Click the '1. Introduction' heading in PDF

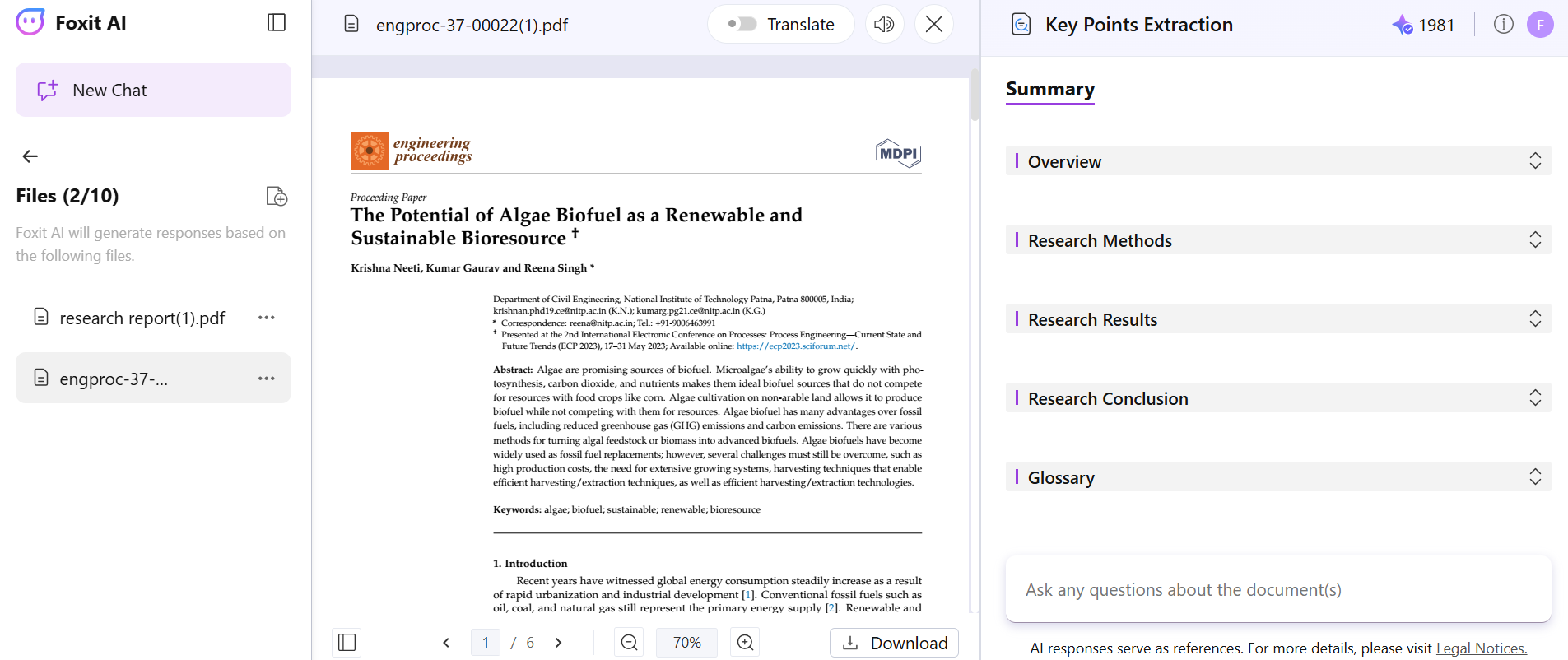click(x=530, y=564)
